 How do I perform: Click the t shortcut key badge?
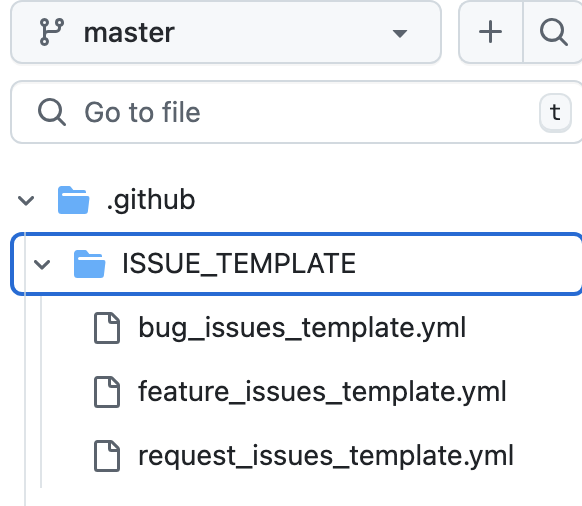tap(555, 112)
